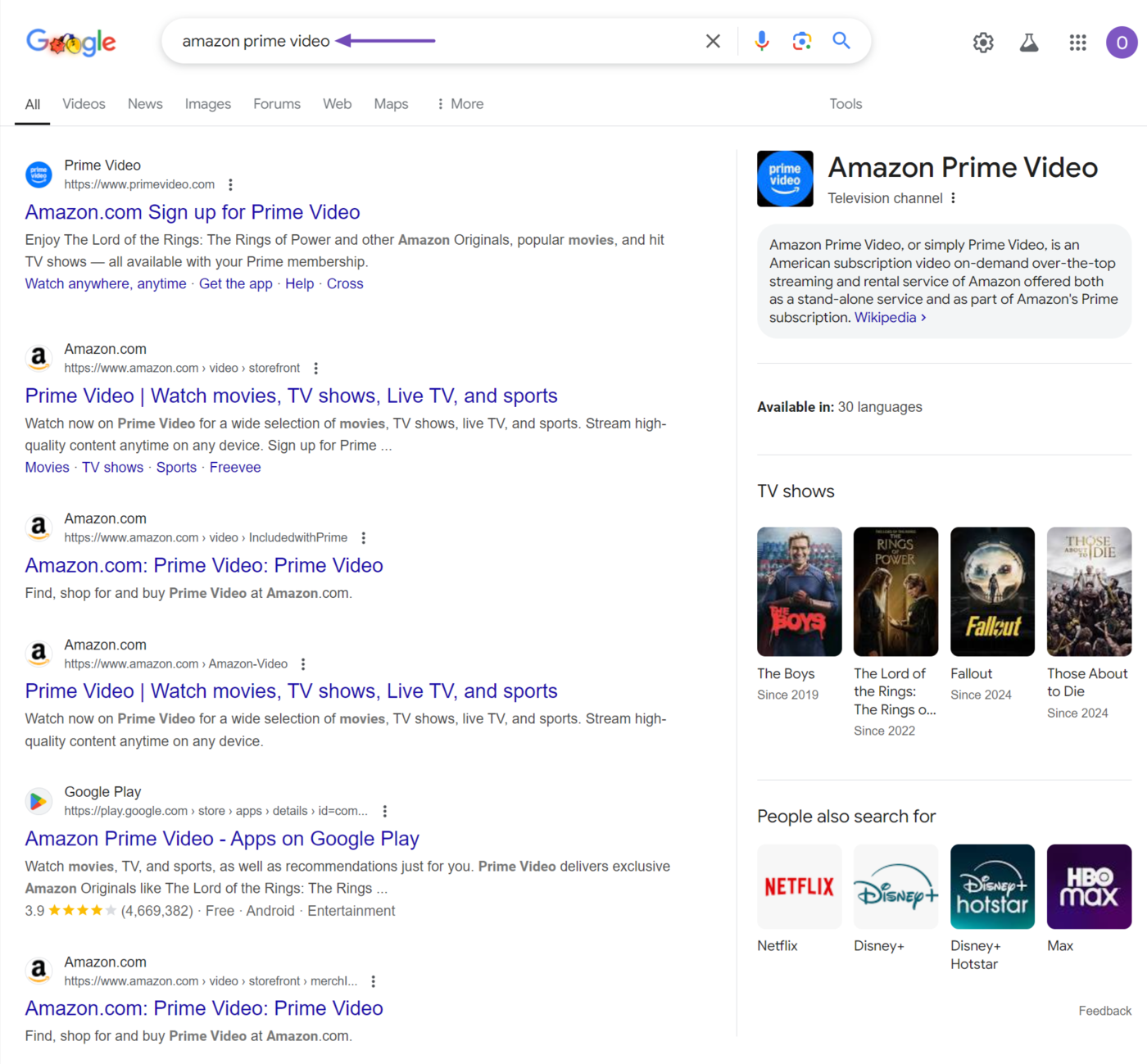Open more options for primevideo.com result
This screenshot has width=1147, height=1064.
pos(230,185)
